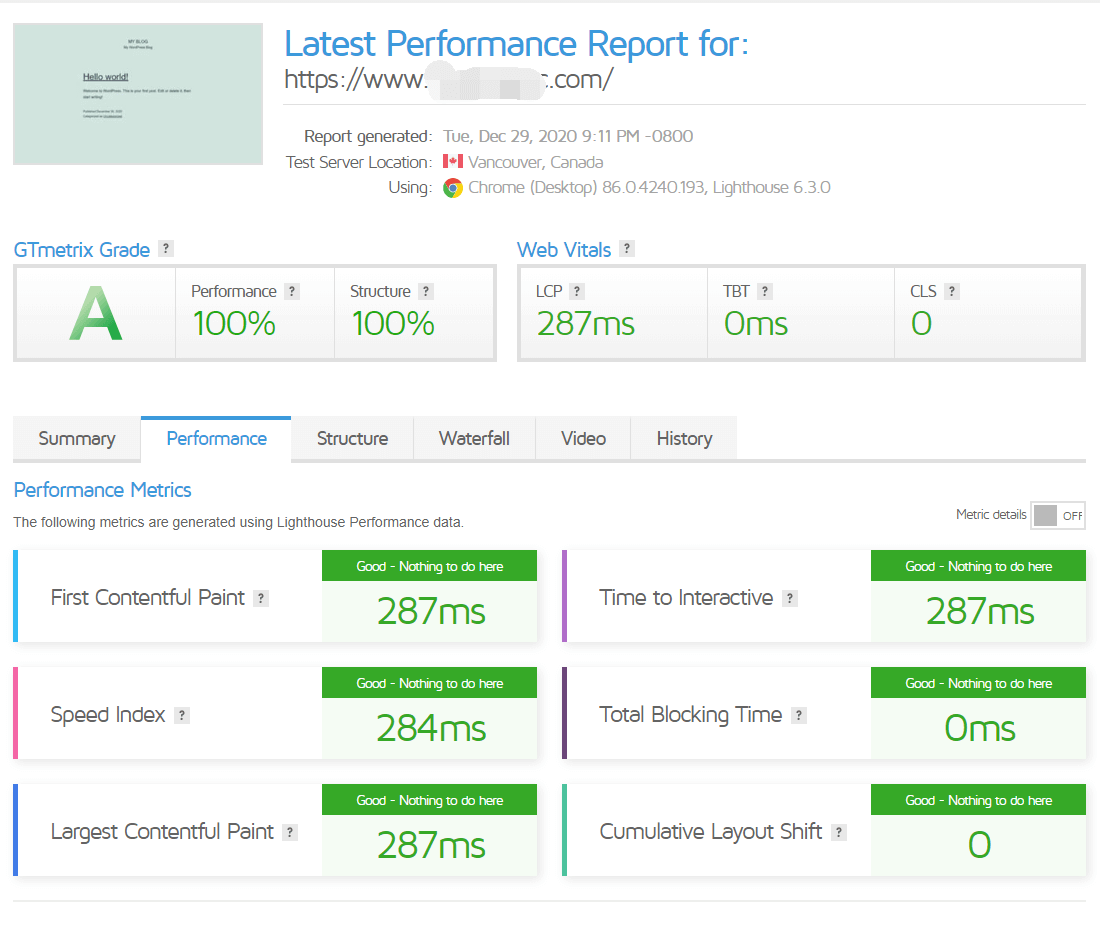This screenshot has width=1100, height=925.
Task: Click help icon beside CLS
Action: point(952,291)
